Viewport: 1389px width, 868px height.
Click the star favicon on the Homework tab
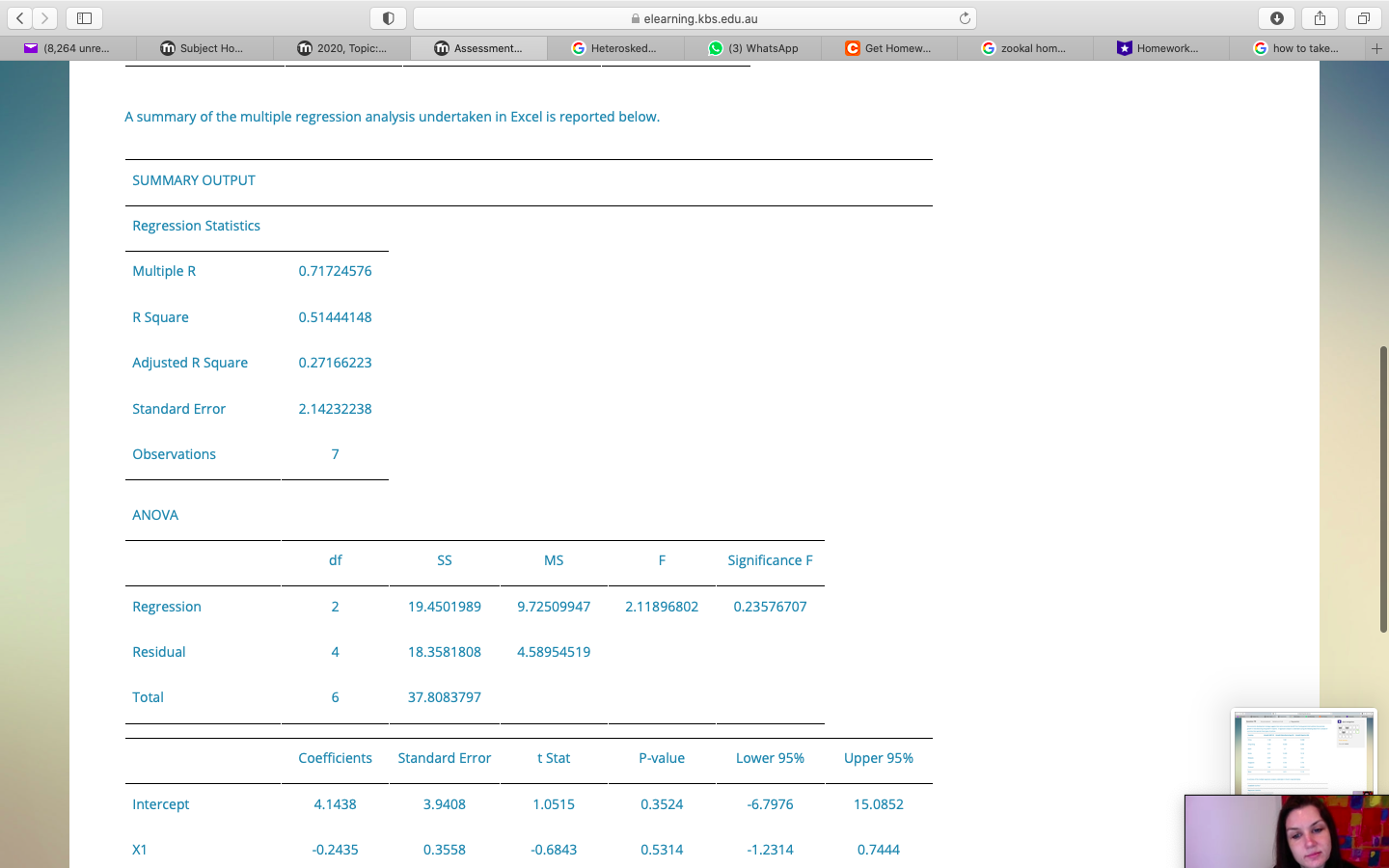point(1125,48)
